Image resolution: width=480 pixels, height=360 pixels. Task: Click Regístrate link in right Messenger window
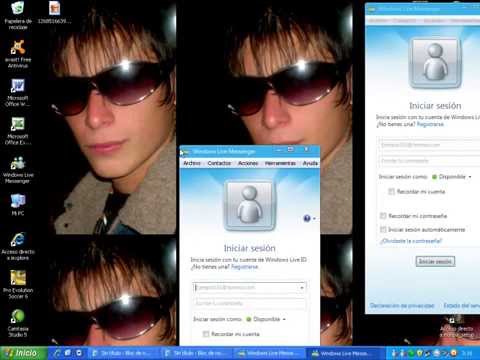pyautogui.click(x=430, y=124)
